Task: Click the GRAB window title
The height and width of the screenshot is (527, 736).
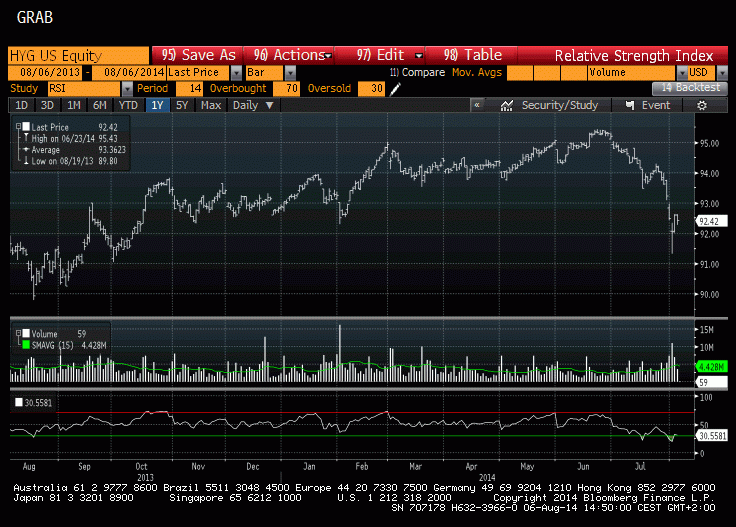Action: point(35,17)
